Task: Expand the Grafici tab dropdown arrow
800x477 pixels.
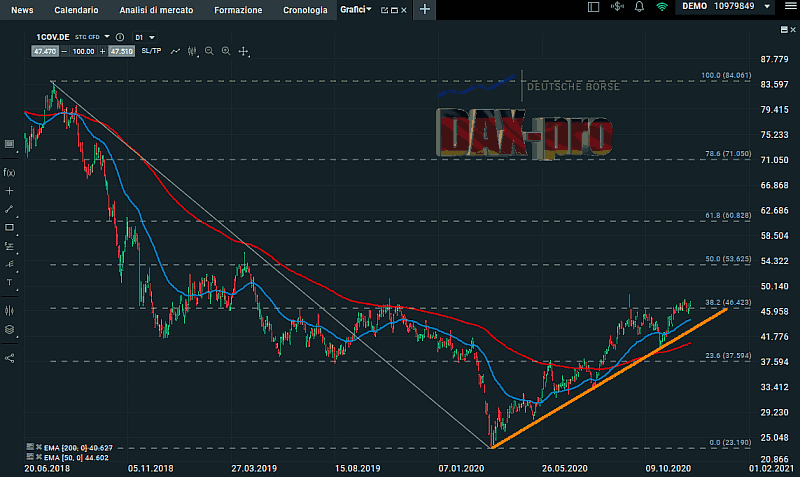Action: tap(369, 9)
